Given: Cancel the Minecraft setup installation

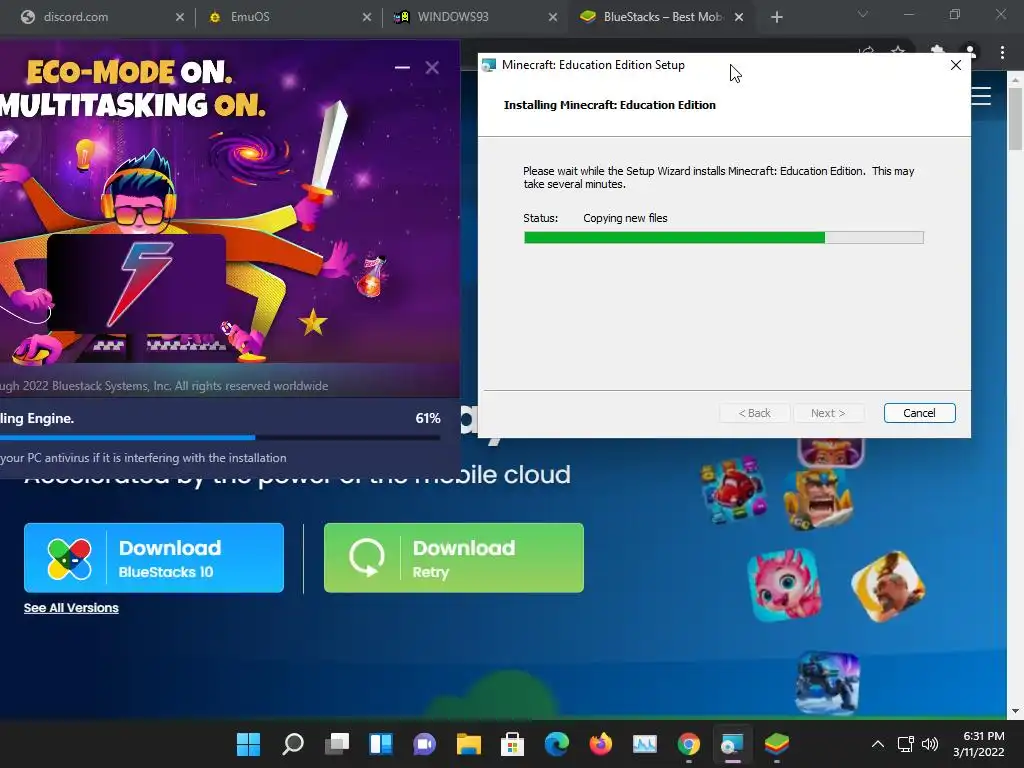Looking at the screenshot, I should click(x=920, y=413).
